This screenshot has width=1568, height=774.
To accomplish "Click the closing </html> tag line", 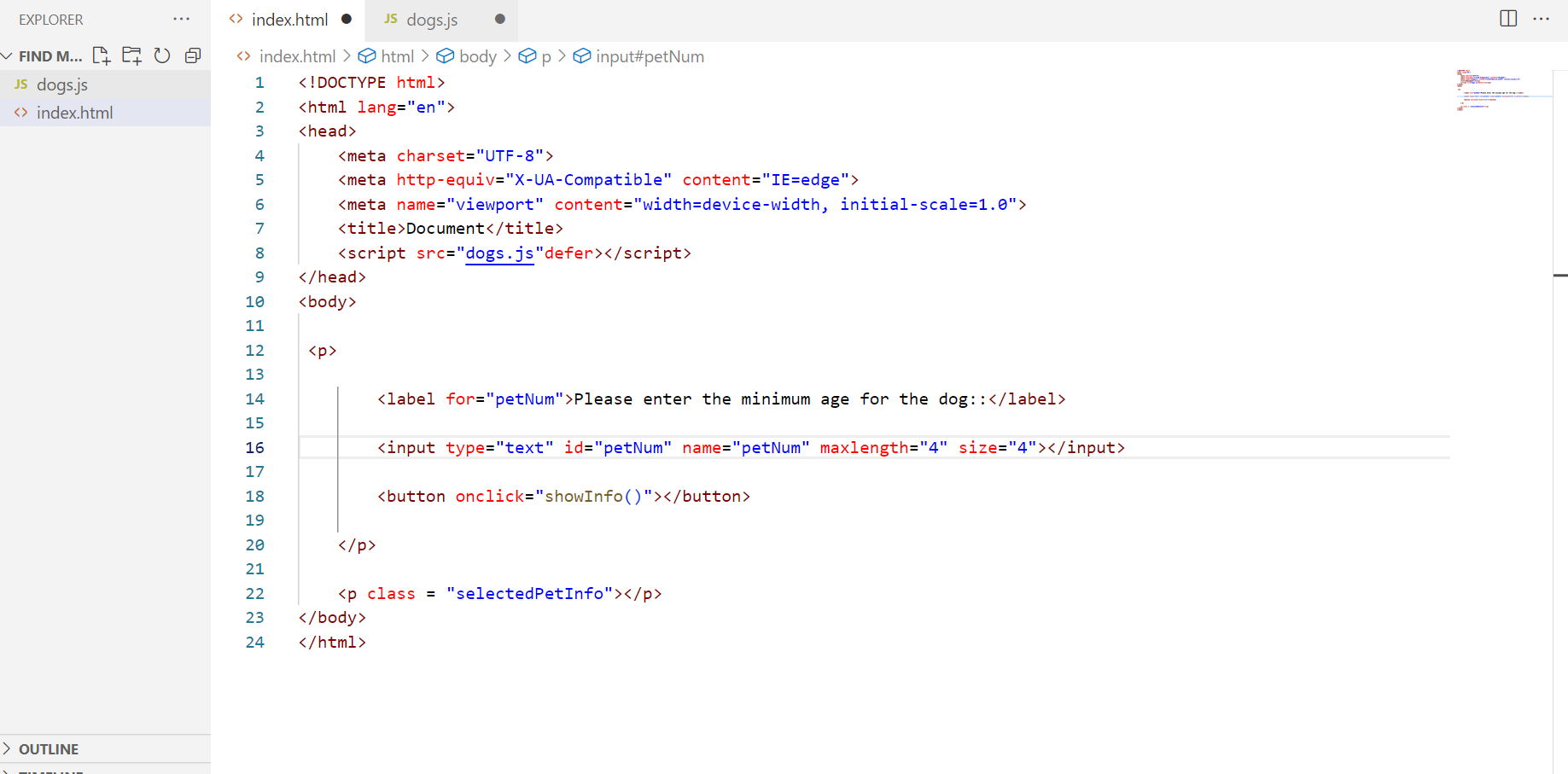I will coord(332,643).
